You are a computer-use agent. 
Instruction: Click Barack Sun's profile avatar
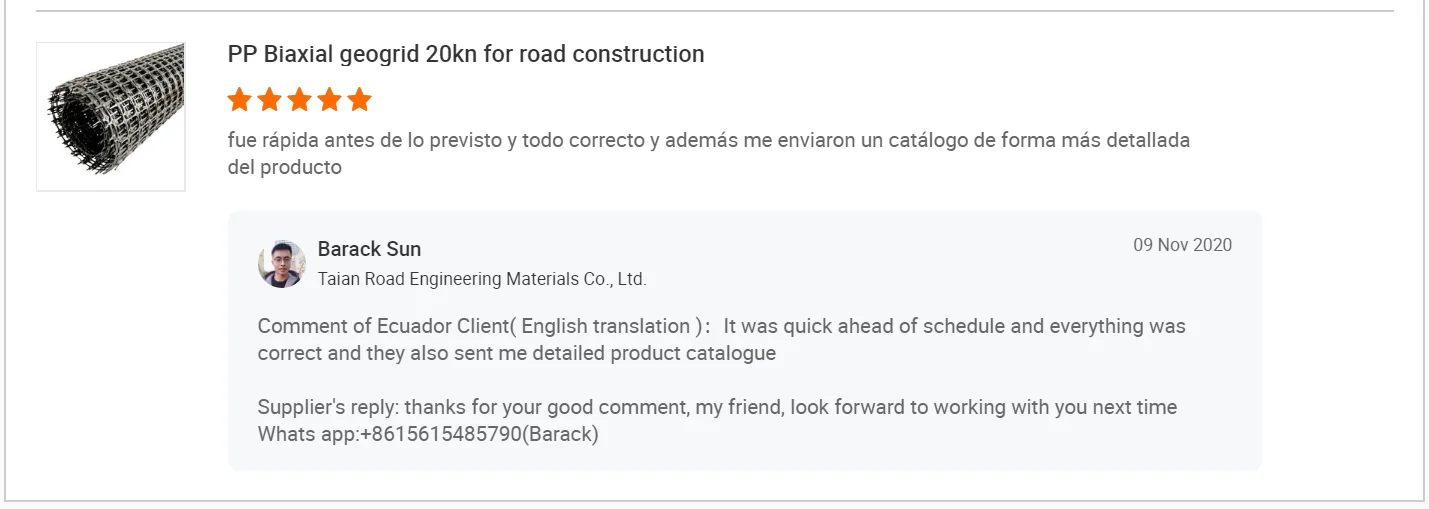[281, 264]
